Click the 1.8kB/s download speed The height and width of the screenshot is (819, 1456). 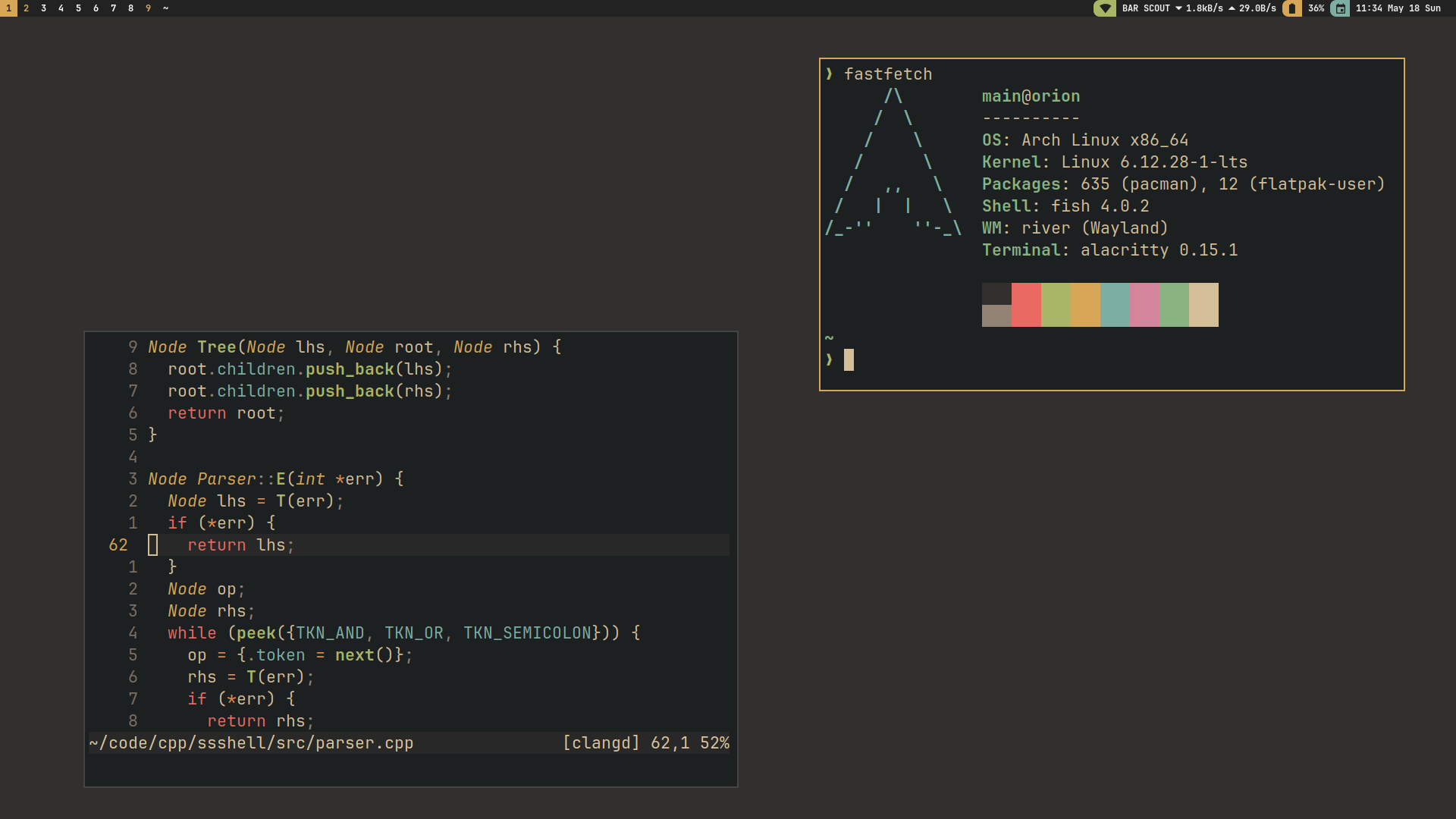[1204, 8]
